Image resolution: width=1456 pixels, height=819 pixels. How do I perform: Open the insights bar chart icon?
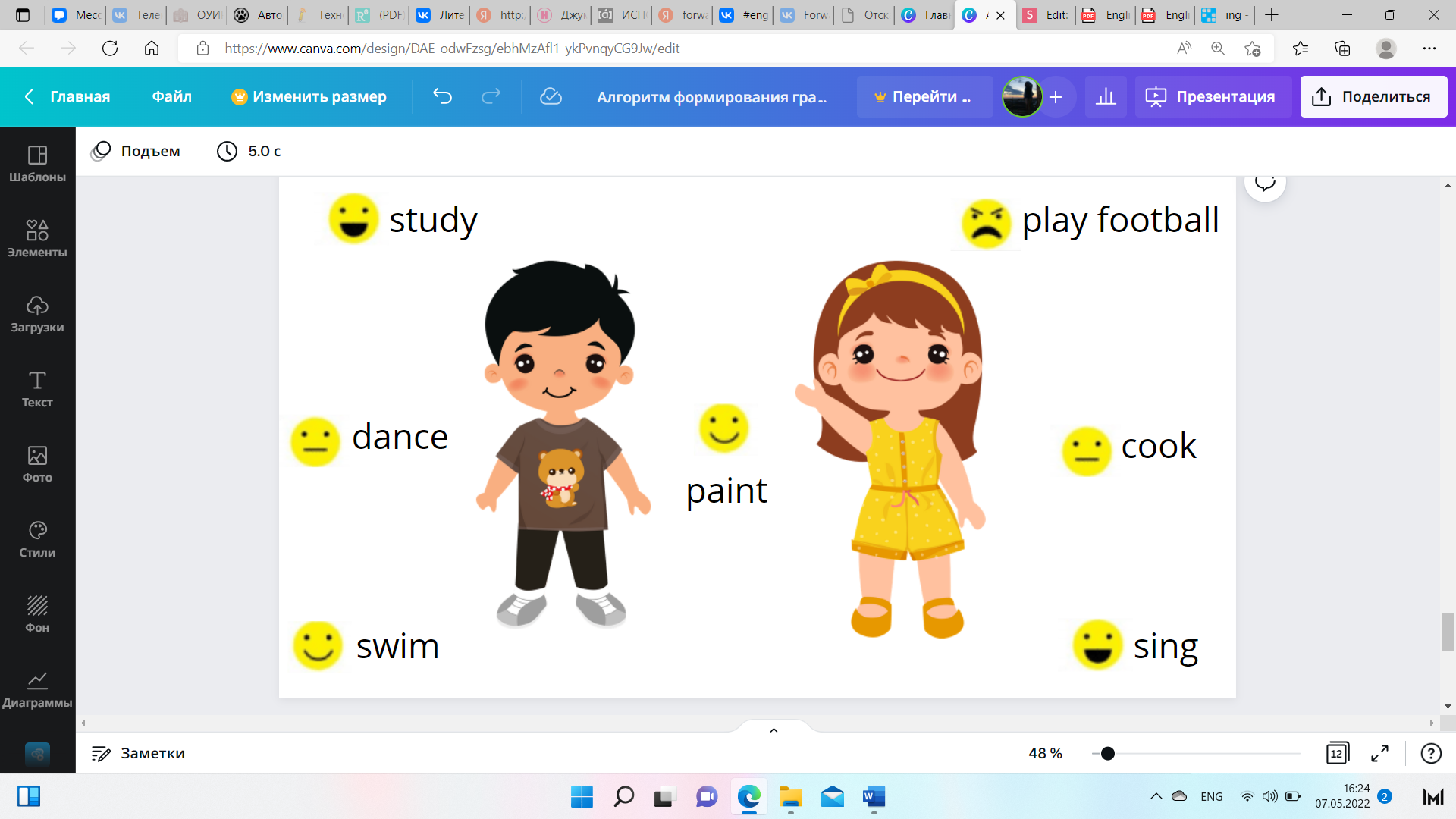1106,96
